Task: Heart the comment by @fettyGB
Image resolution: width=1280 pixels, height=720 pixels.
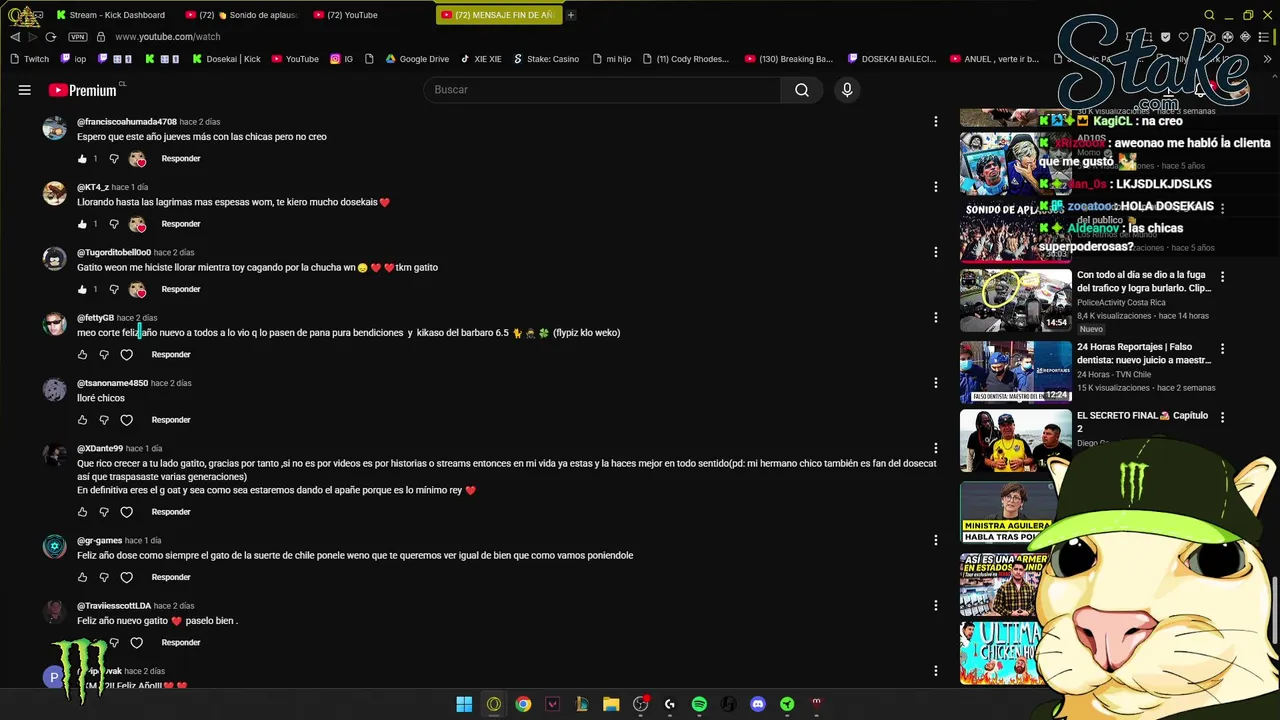Action: [126, 355]
